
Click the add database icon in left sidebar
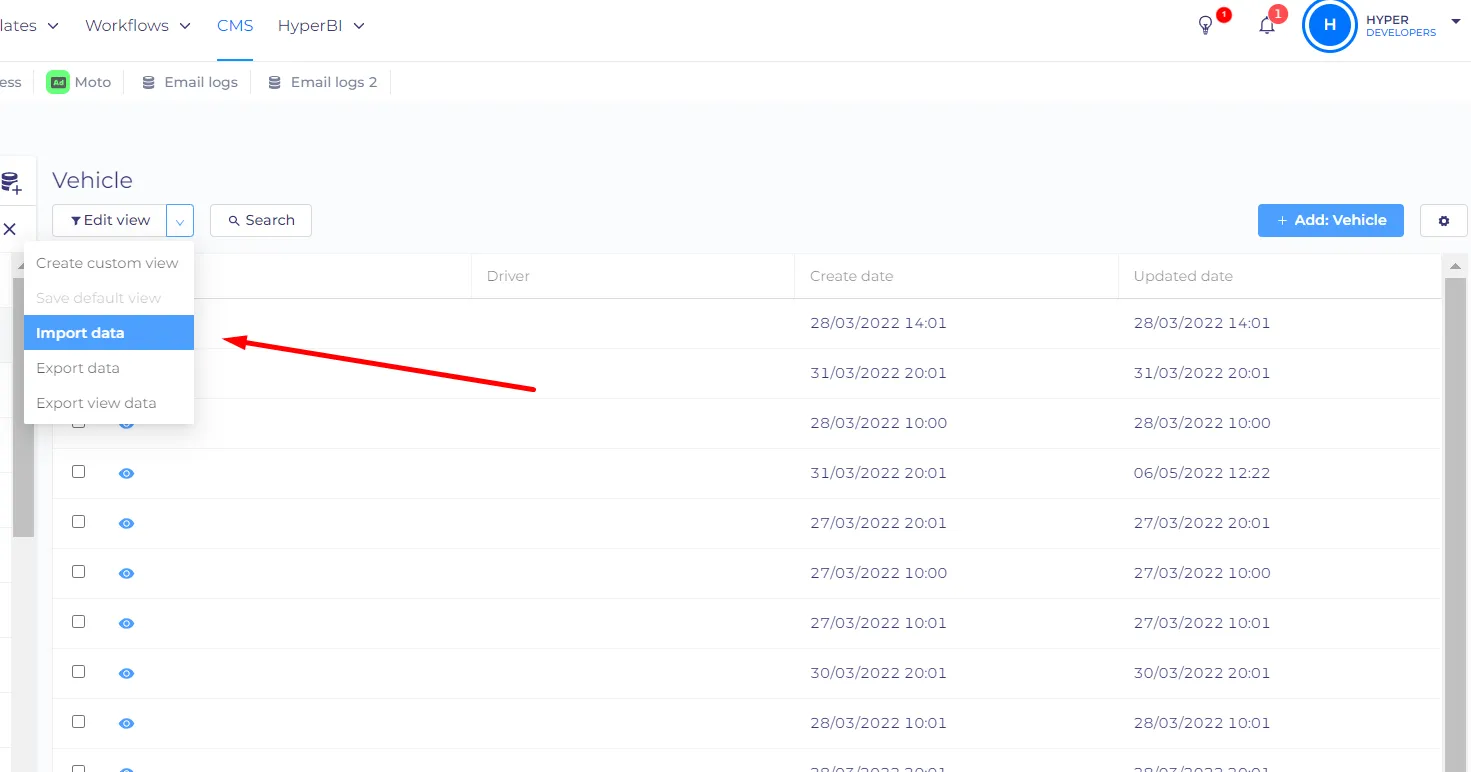(11, 183)
